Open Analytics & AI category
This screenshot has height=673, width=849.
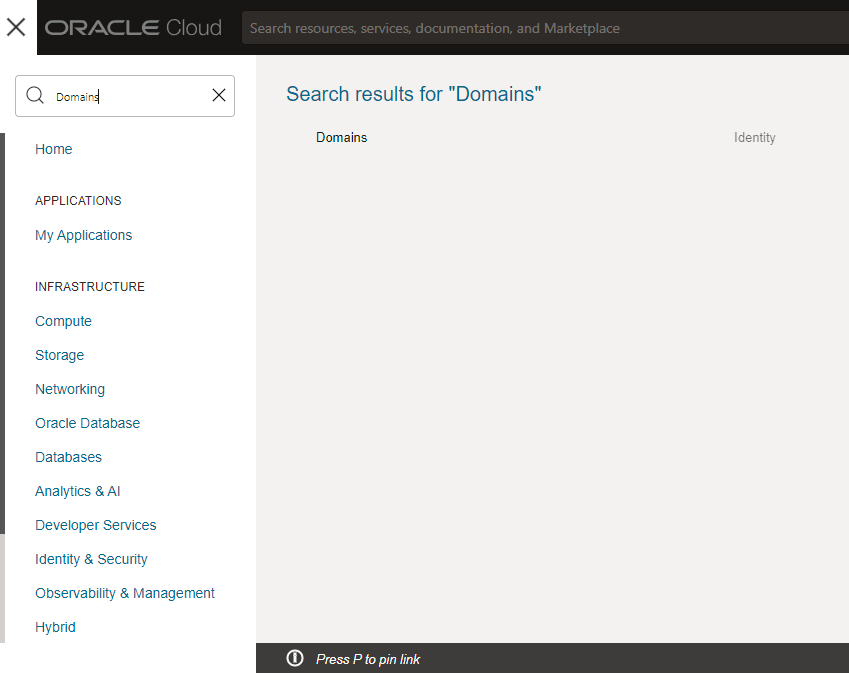78,491
